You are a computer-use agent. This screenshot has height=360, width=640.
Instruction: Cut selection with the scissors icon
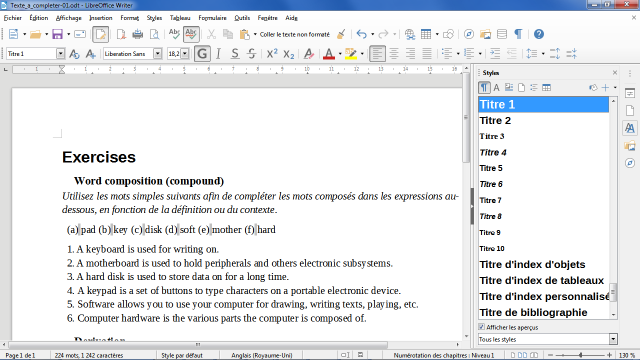click(x=211, y=34)
